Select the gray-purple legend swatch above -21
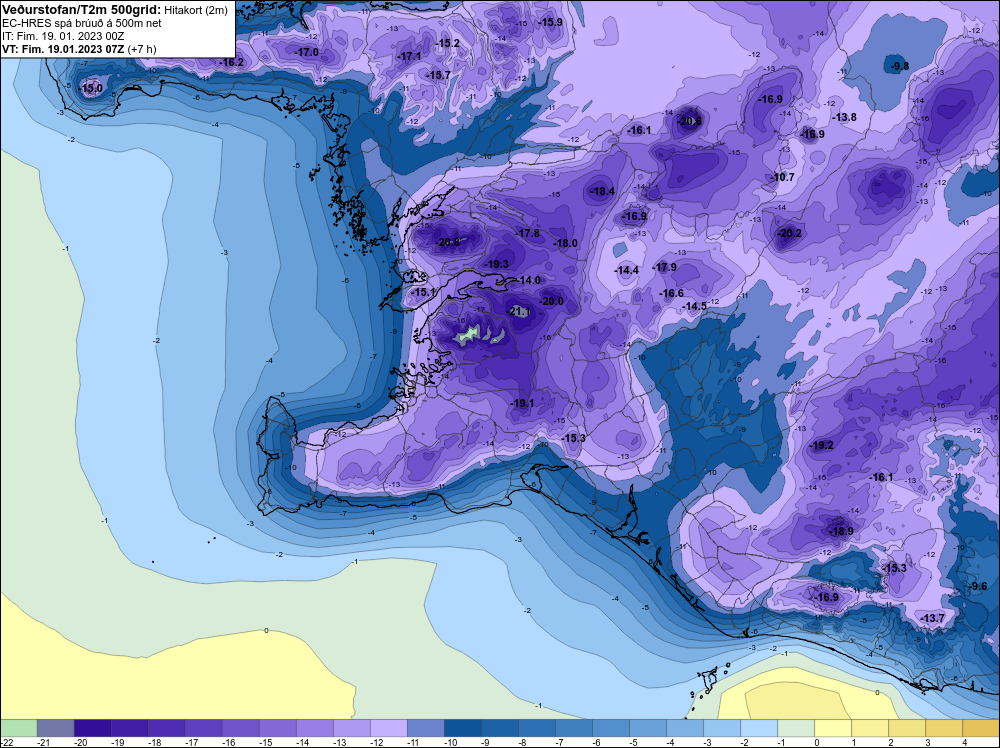 (x=55, y=728)
